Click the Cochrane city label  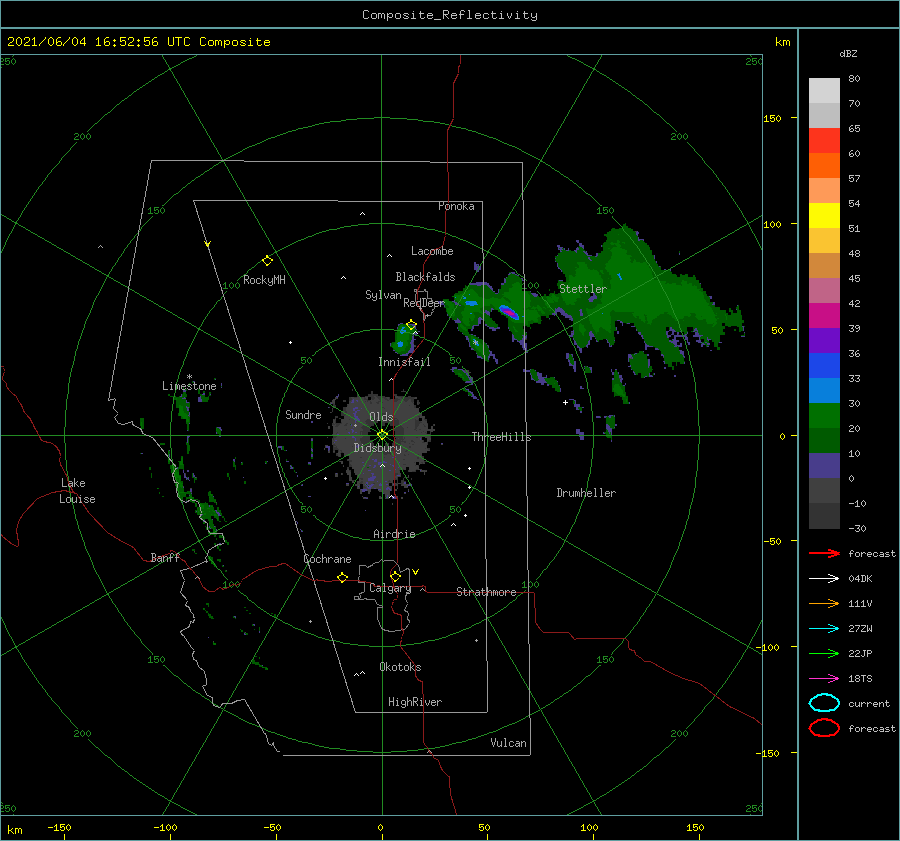tap(327, 559)
